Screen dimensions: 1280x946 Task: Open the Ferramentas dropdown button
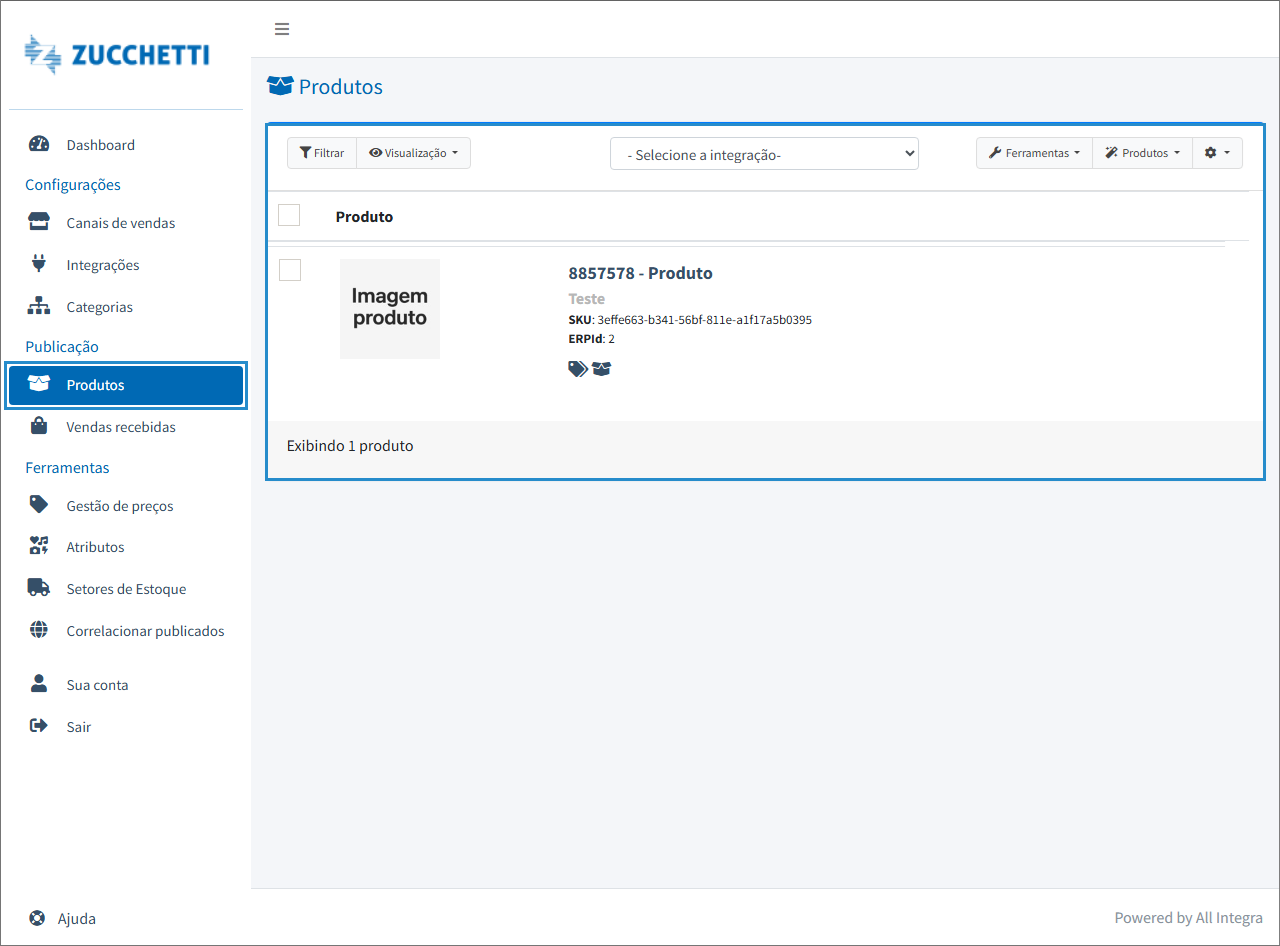coord(1034,153)
